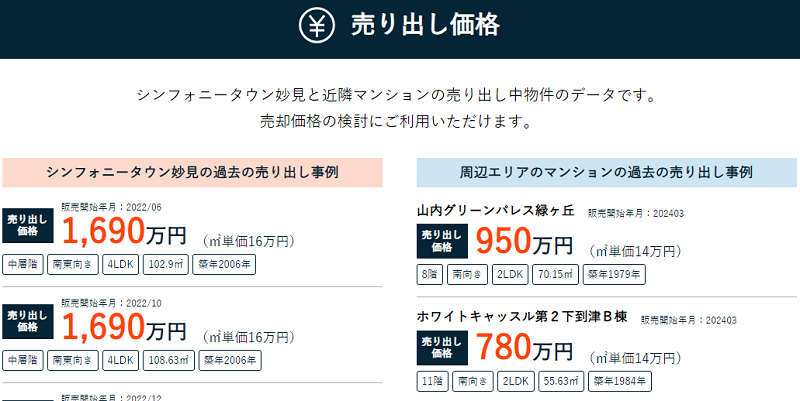
Task: Click the 南東向き tag in first listing
Action: coord(72,265)
